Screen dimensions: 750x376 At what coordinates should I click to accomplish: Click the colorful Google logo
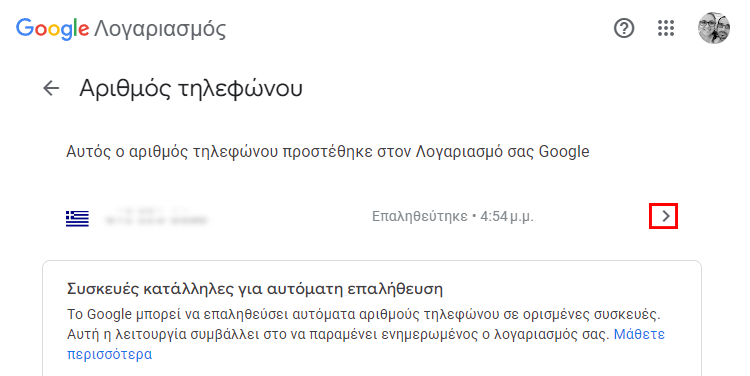pyautogui.click(x=53, y=29)
